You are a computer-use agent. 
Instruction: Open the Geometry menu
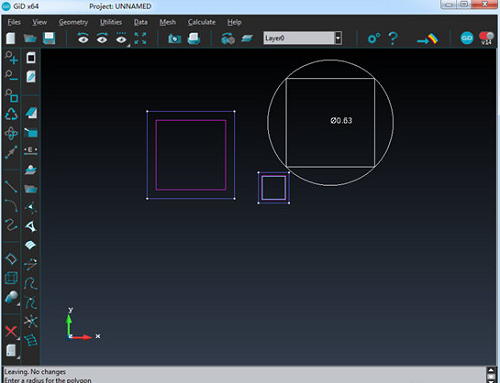tap(73, 22)
